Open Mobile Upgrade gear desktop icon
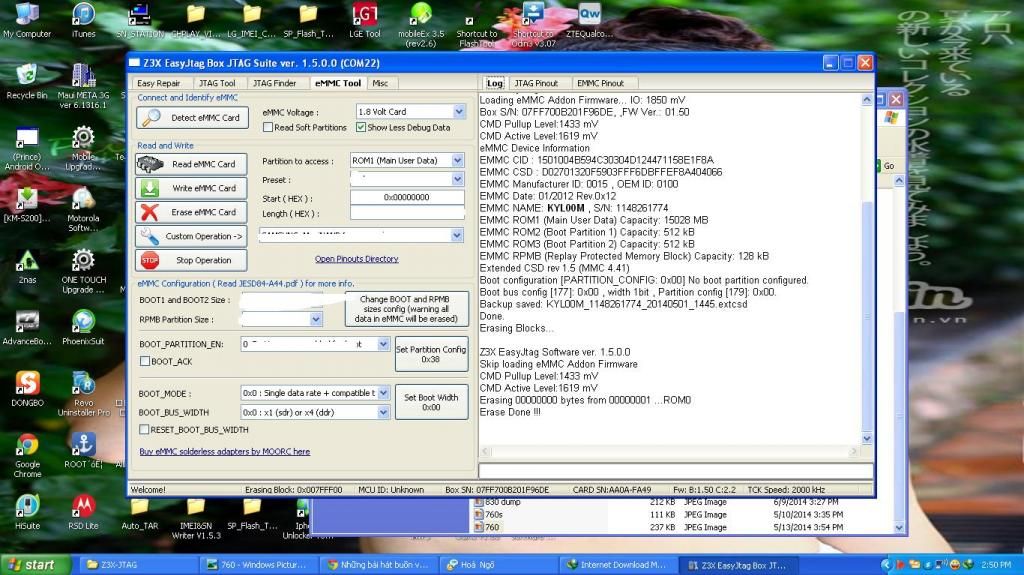The image size is (1024, 575). coord(83,148)
